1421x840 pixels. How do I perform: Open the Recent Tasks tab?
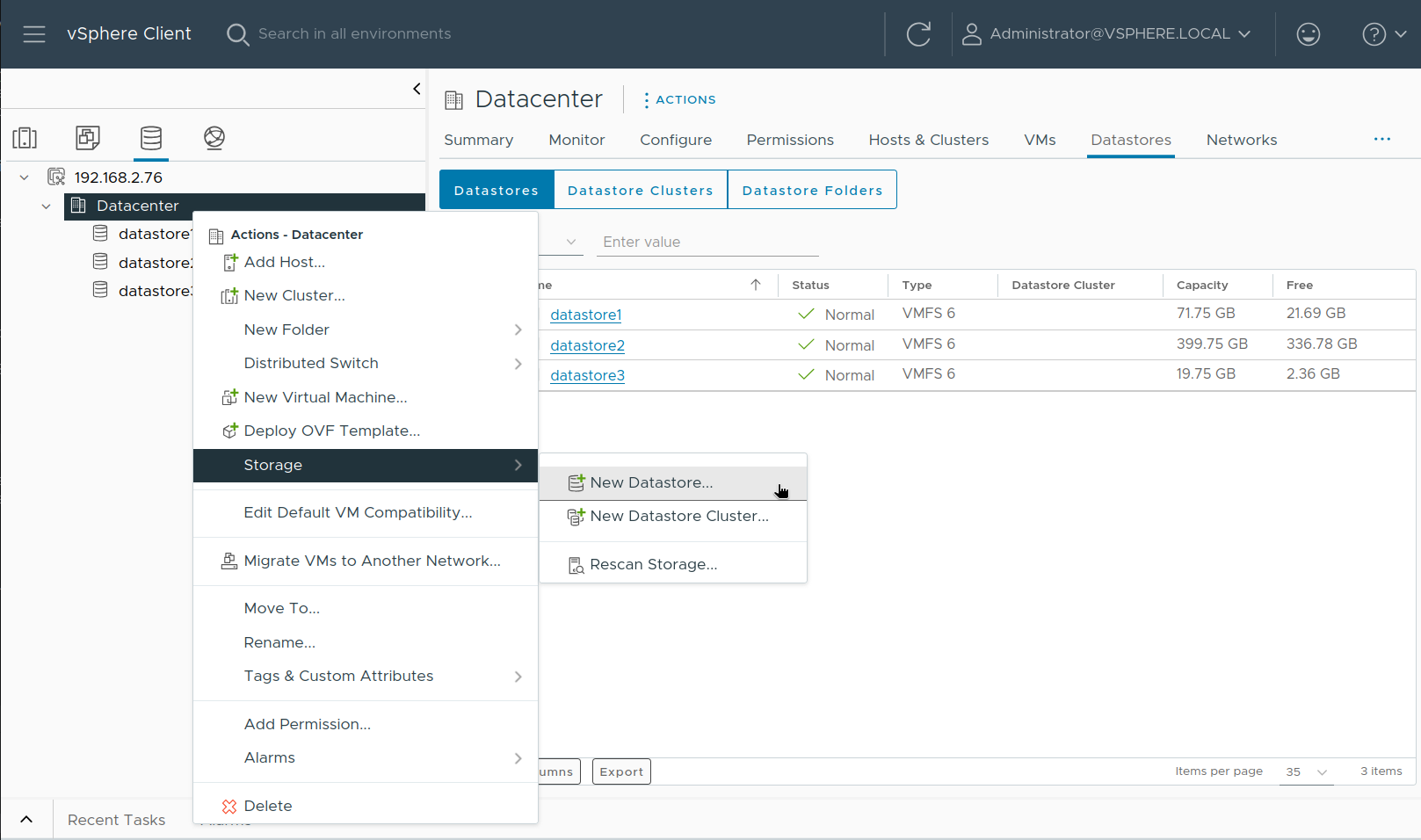116,820
